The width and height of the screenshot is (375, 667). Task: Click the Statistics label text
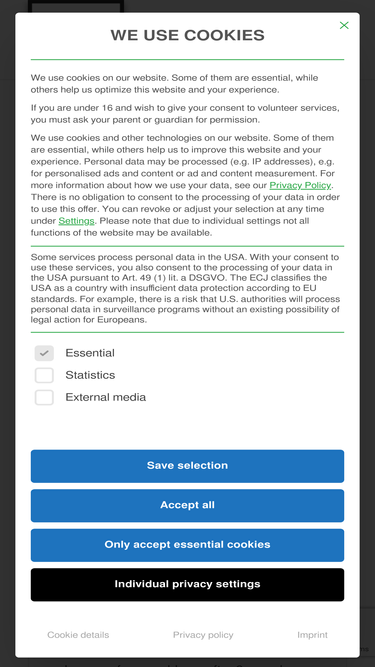[x=90, y=375]
